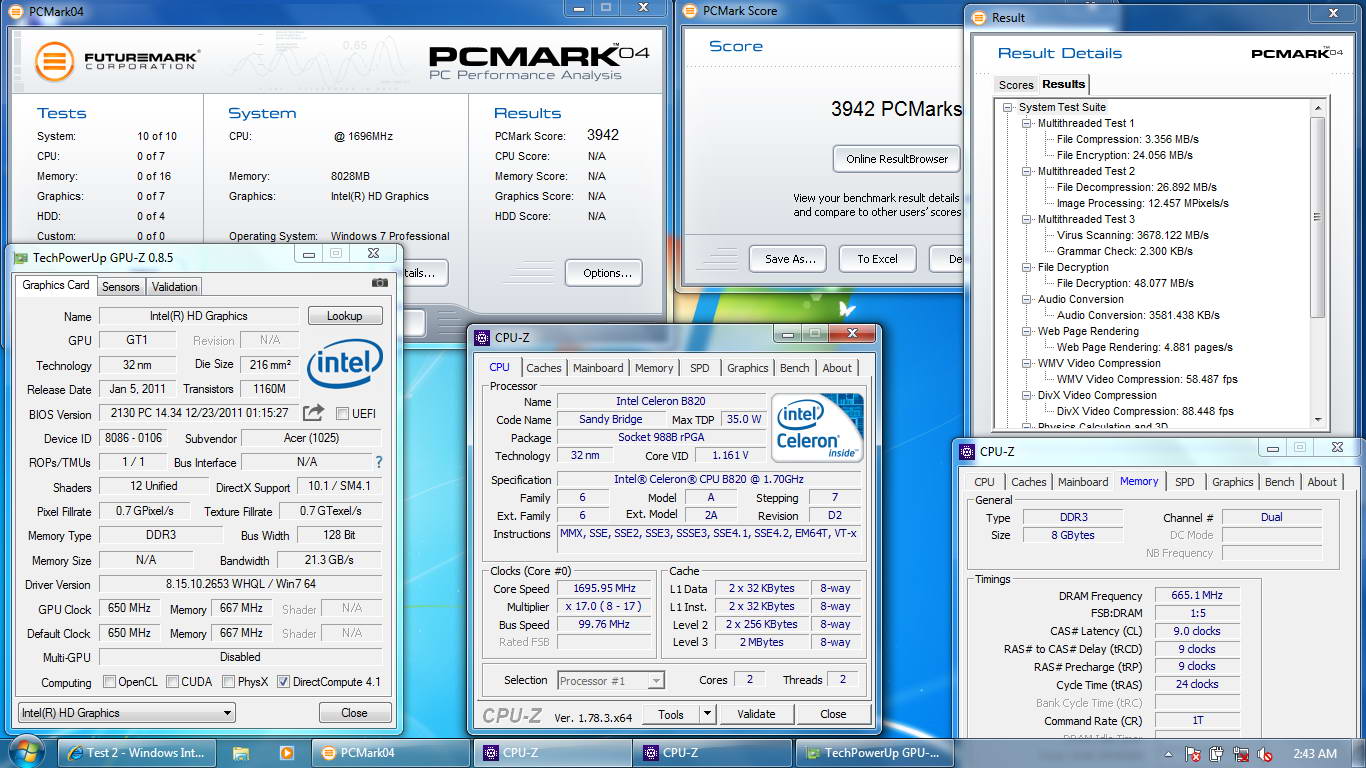The height and width of the screenshot is (768, 1366).
Task: Click the GPU-Z title bar icon
Action: [20, 257]
